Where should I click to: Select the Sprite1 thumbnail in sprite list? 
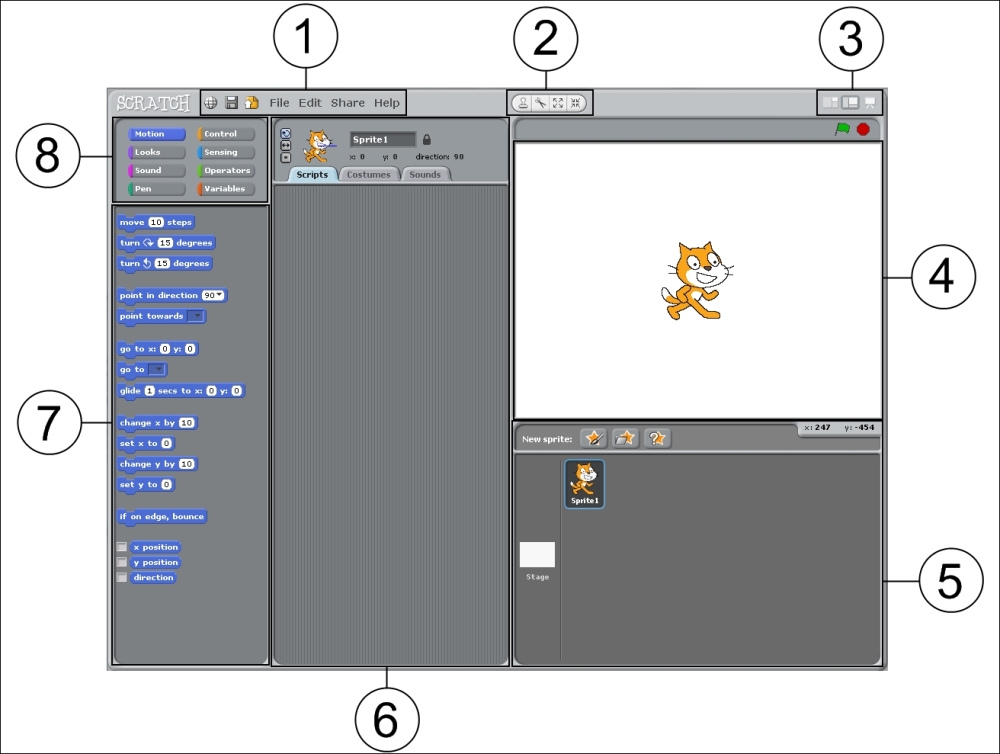click(x=585, y=484)
